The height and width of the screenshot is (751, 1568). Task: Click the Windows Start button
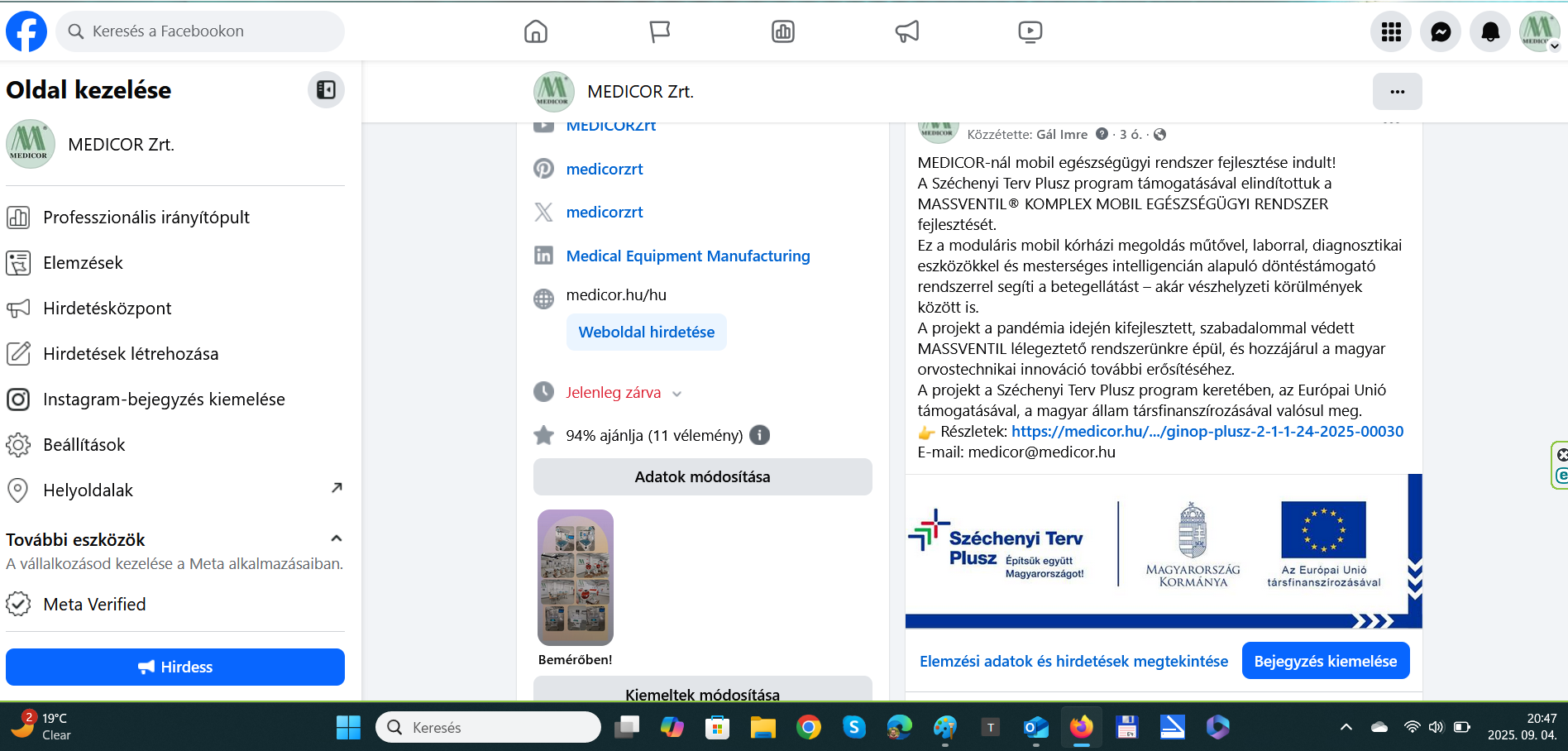[348, 727]
